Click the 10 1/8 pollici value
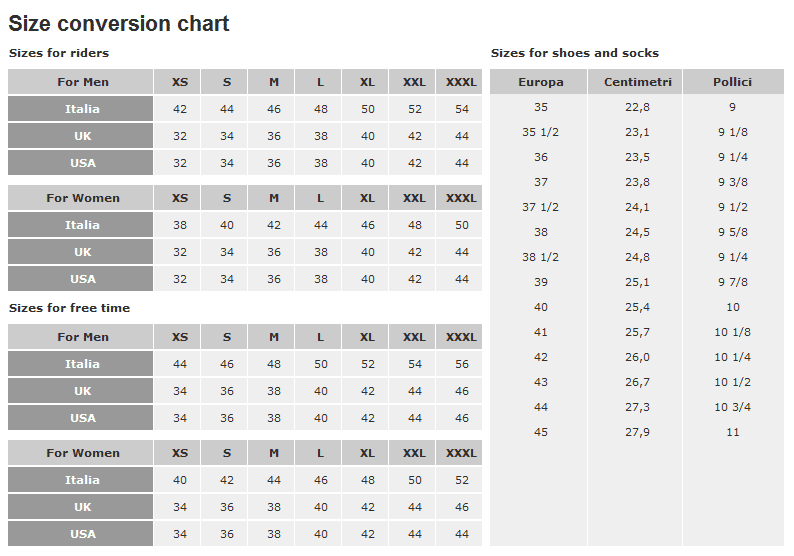The width and height of the screenshot is (794, 556). point(732,332)
